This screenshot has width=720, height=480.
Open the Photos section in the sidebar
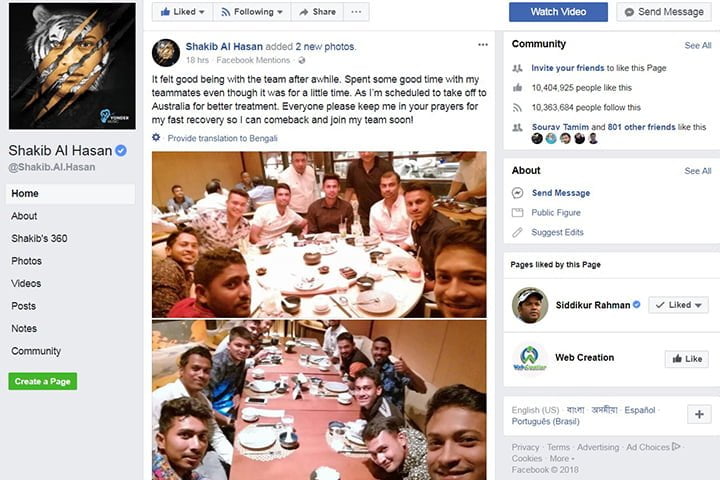point(27,261)
